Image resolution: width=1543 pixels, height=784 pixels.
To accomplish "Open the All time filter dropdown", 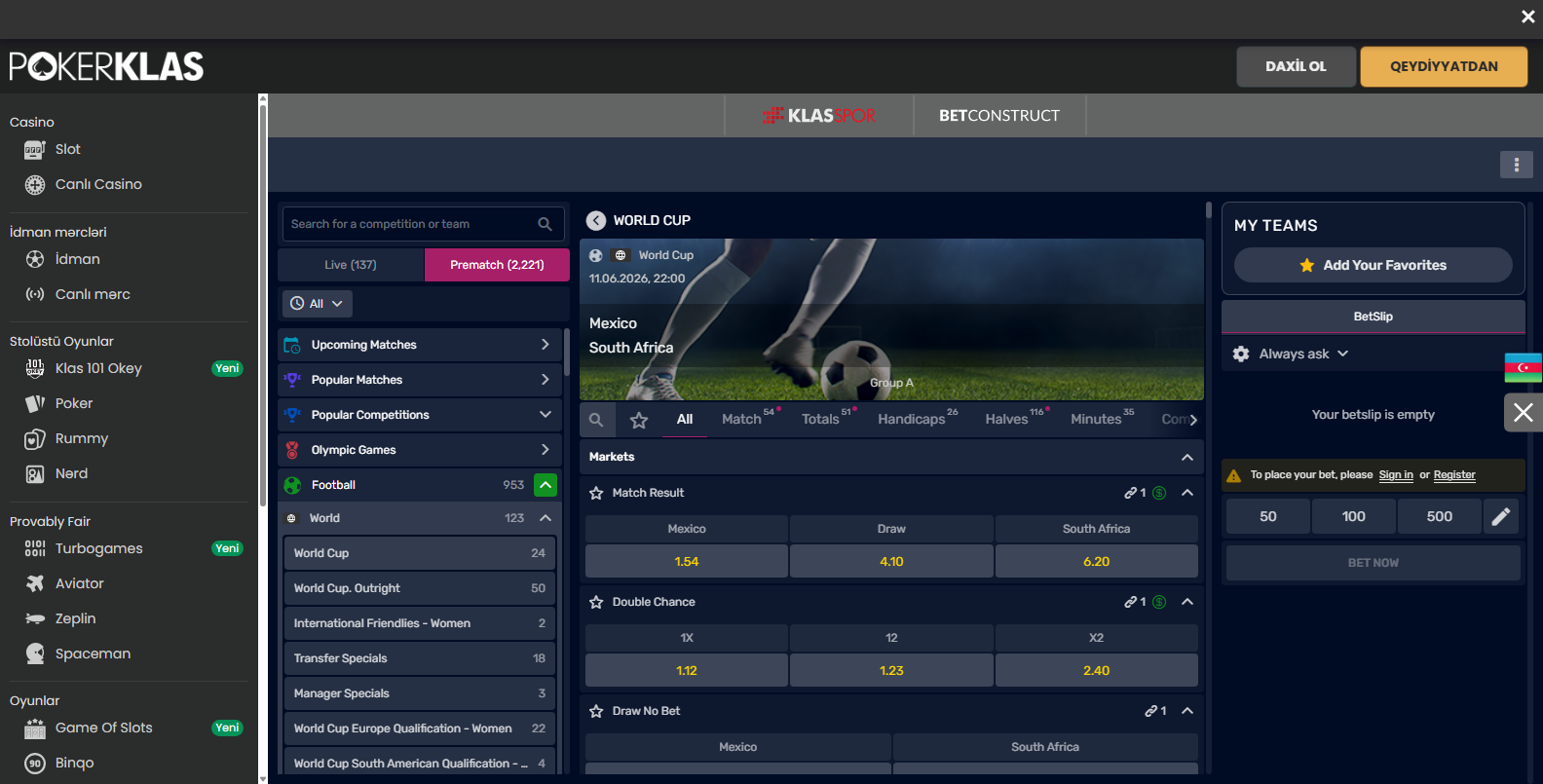I will [x=318, y=304].
